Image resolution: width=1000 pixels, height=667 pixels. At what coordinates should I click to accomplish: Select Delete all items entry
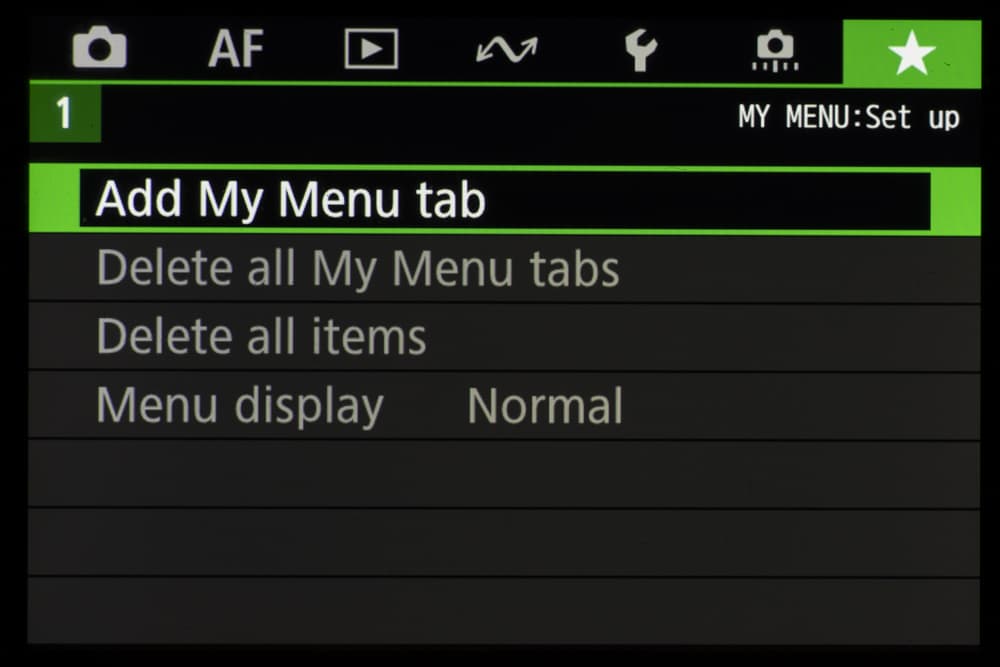tap(505, 337)
